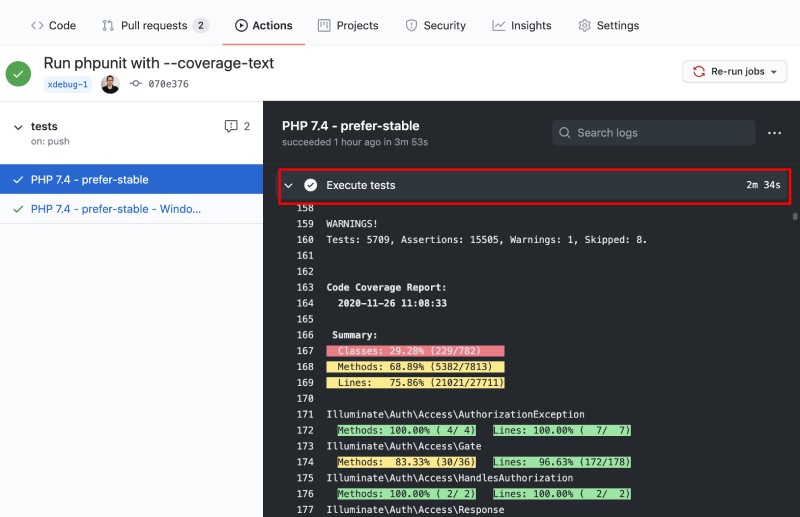Select the PHP 7.4 - prefer-stable job
The height and width of the screenshot is (517, 800).
click(x=132, y=179)
